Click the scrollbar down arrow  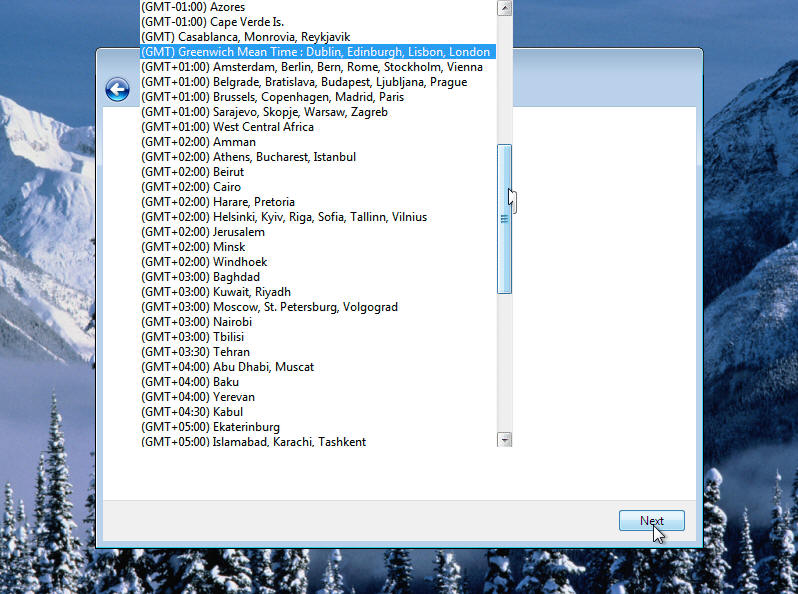click(504, 439)
